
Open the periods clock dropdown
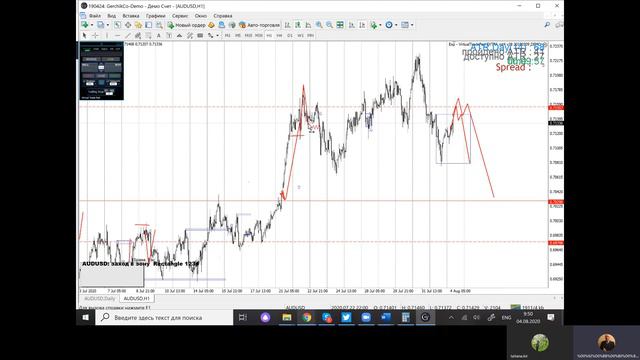392,25
